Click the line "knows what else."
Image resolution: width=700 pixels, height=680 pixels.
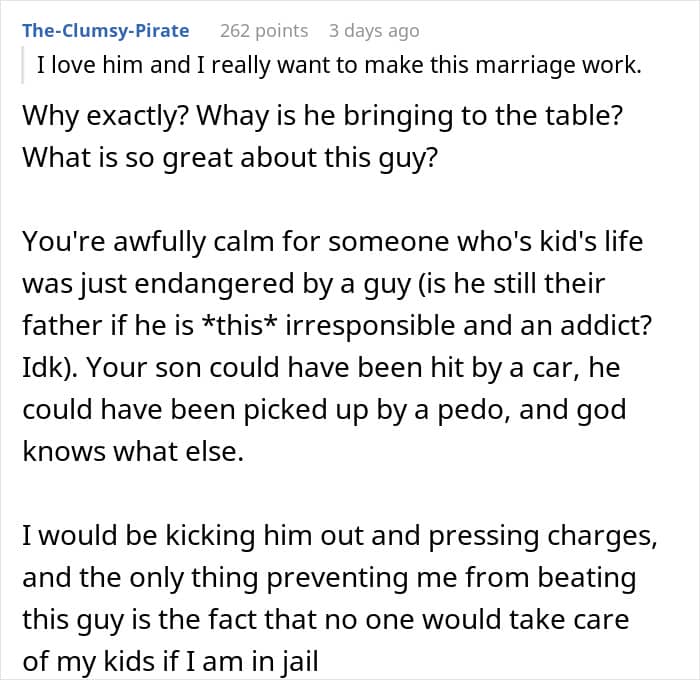[x=131, y=453]
